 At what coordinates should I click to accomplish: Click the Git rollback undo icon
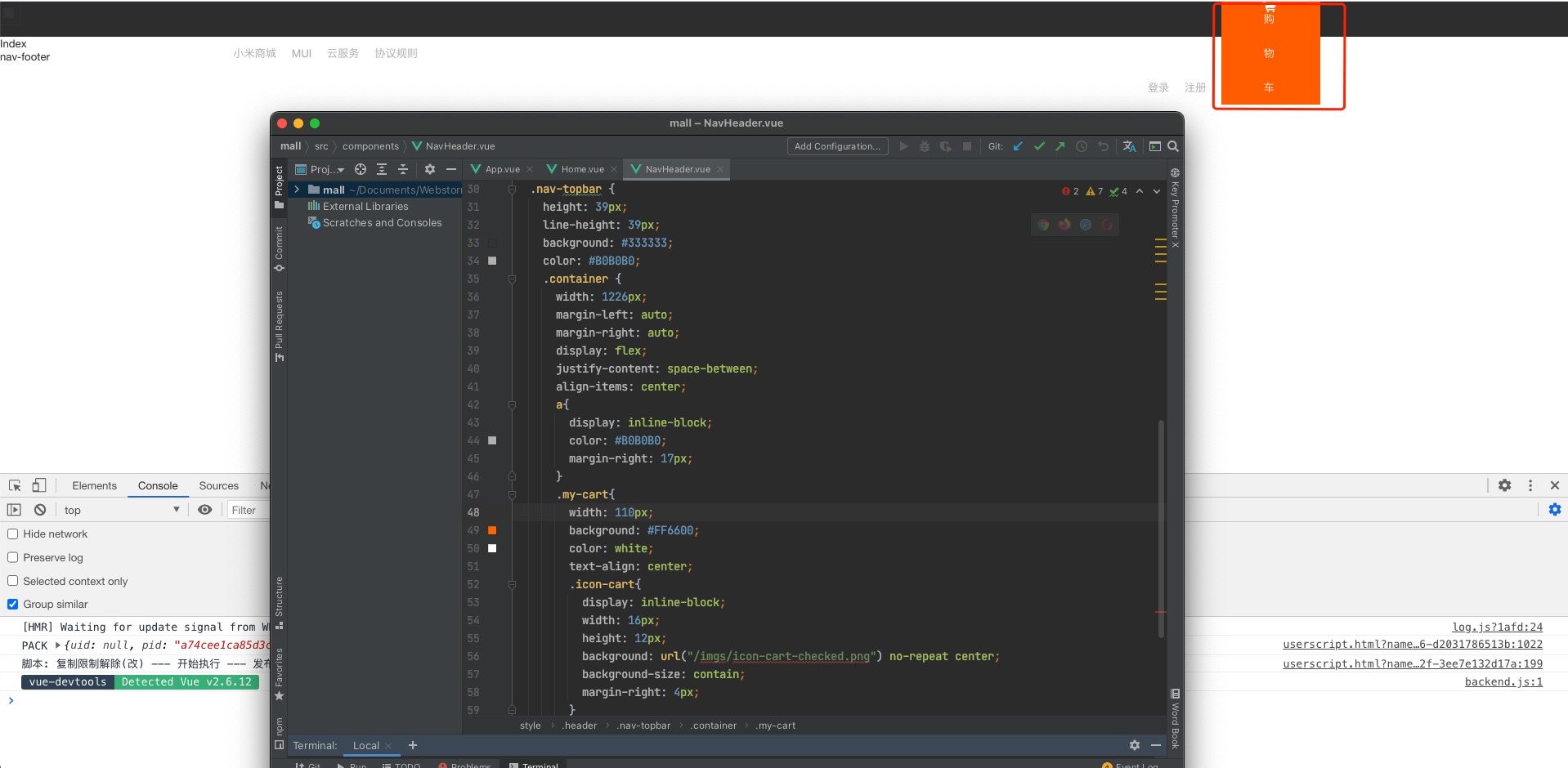point(1103,146)
